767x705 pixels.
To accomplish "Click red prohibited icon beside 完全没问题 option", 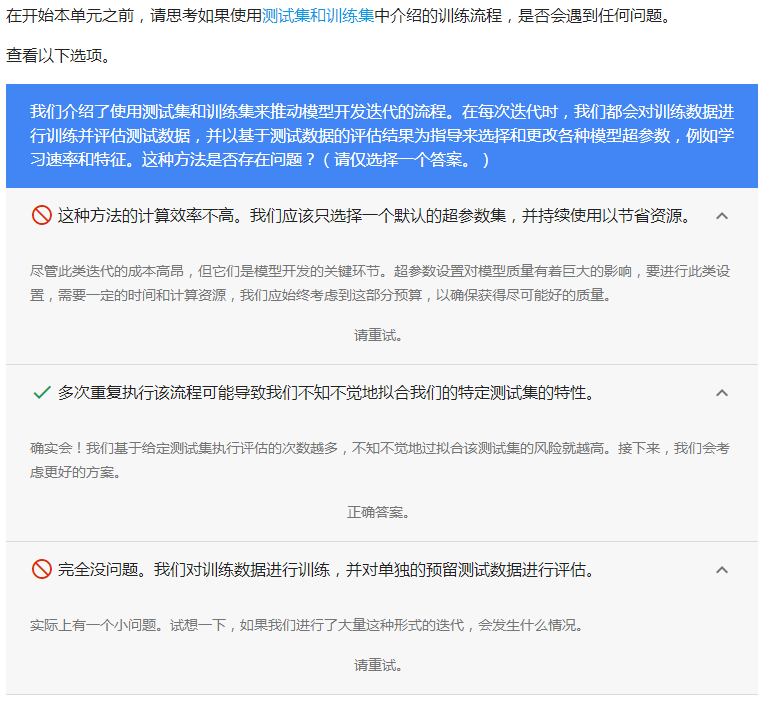I will coord(42,570).
